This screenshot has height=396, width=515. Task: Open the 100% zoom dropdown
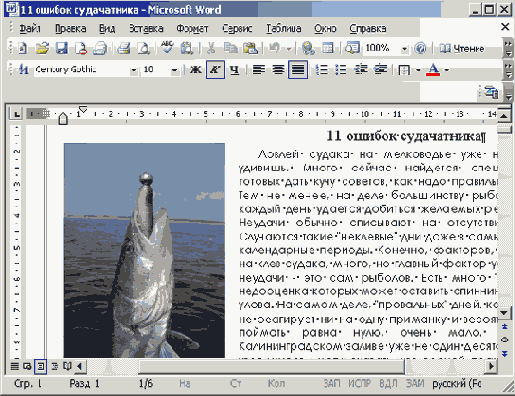click(x=404, y=49)
